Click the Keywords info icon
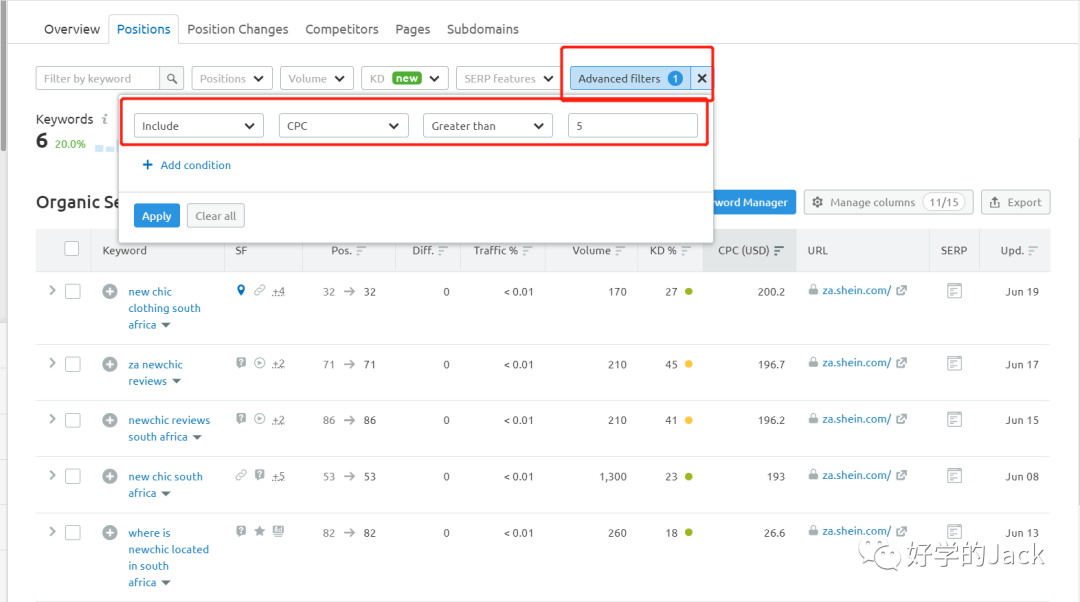The width and height of the screenshot is (1080, 602). [105, 119]
